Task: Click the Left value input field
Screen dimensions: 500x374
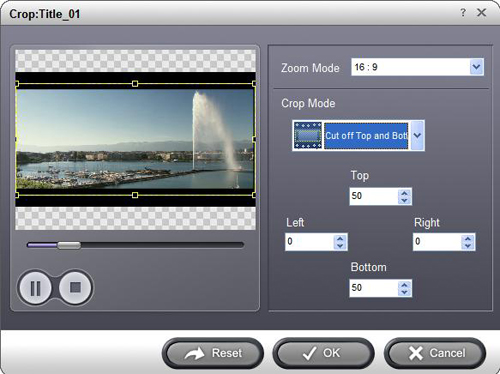Action: [309, 242]
